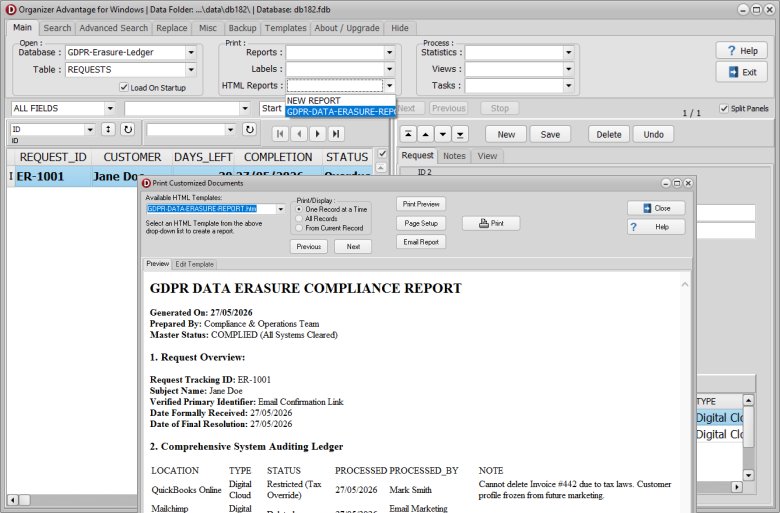Expand the Table REQUESTS dropdown
The width and height of the screenshot is (780, 513).
coord(191,70)
